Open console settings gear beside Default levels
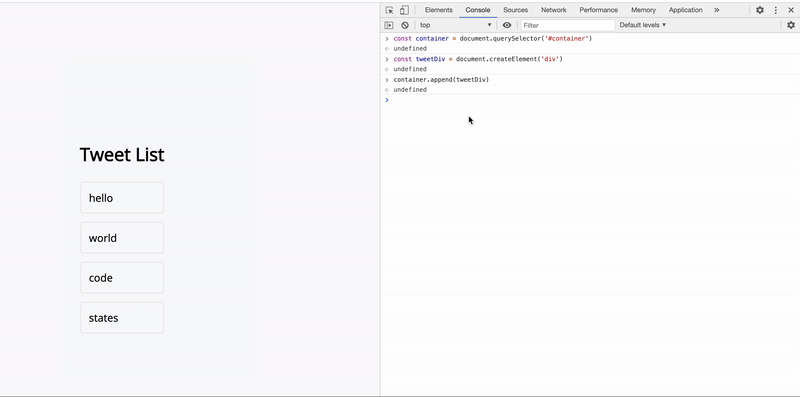This screenshot has height=397, width=800. click(x=791, y=25)
